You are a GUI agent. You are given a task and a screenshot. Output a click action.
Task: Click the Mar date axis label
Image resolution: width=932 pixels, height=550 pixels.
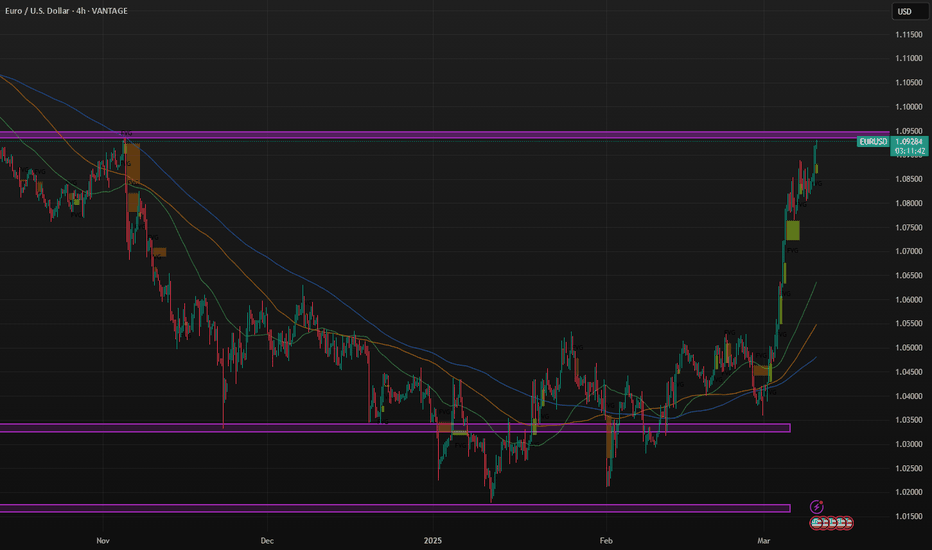click(x=763, y=540)
